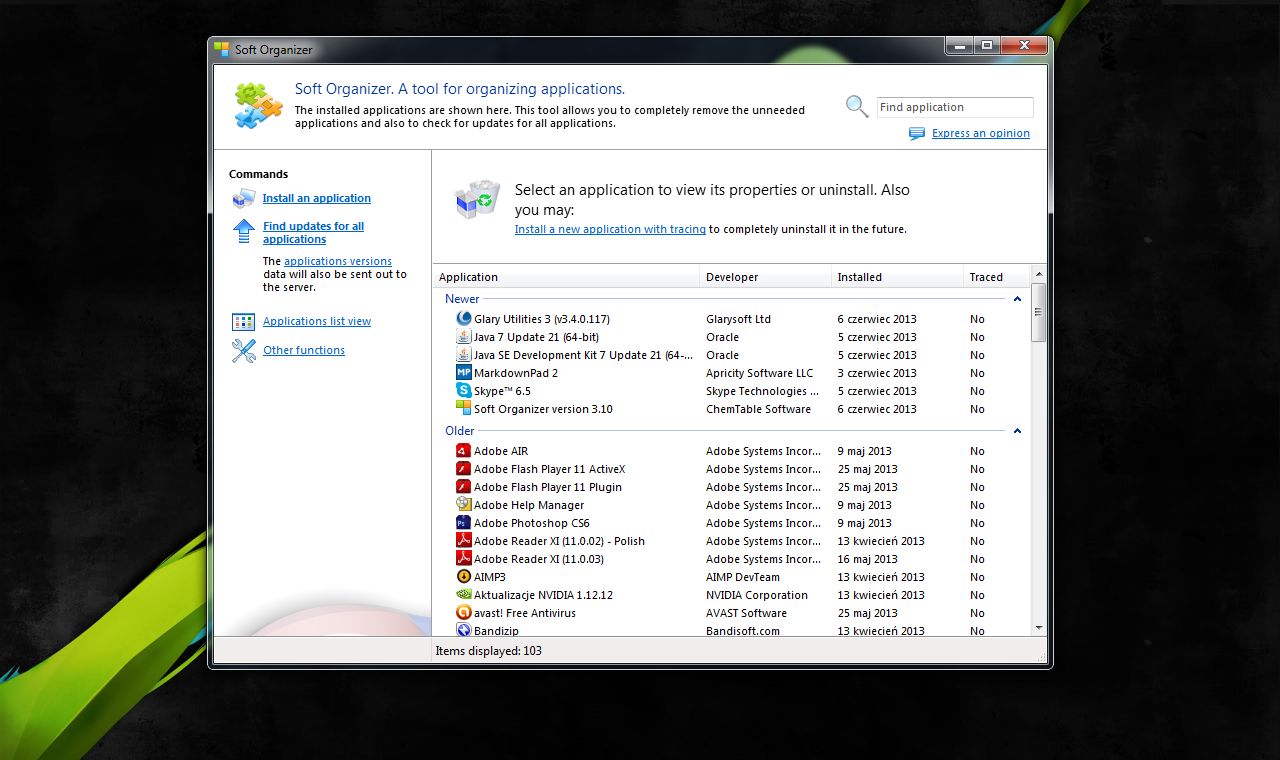
Task: Click the 3 czerwiec 2013 date cell
Action: 877,373
